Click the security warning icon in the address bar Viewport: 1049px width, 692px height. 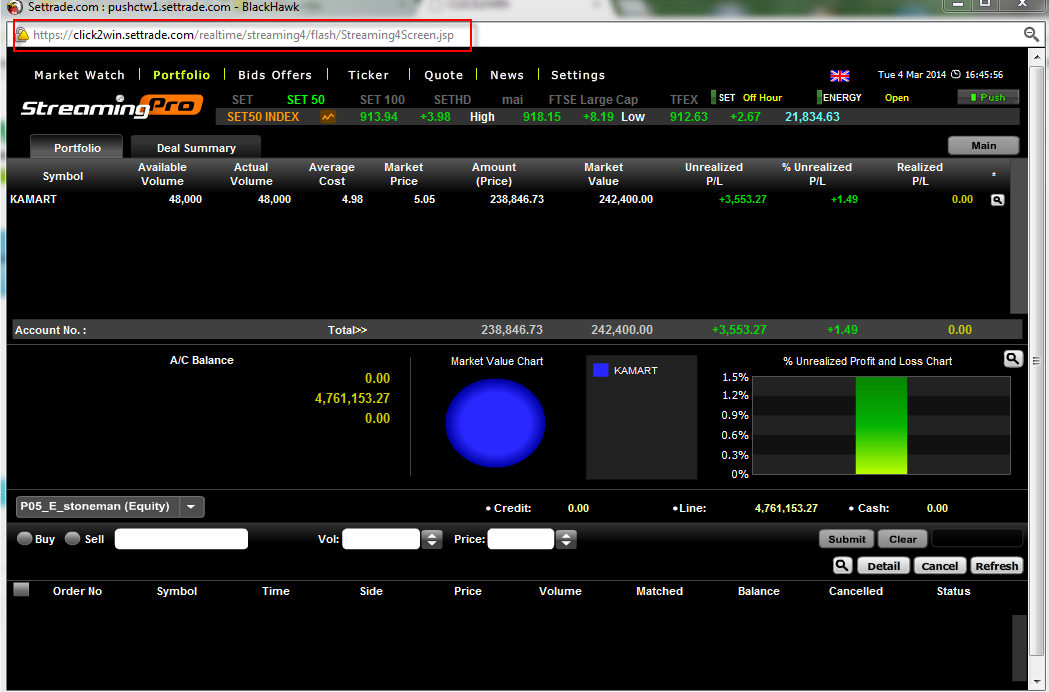pos(22,35)
